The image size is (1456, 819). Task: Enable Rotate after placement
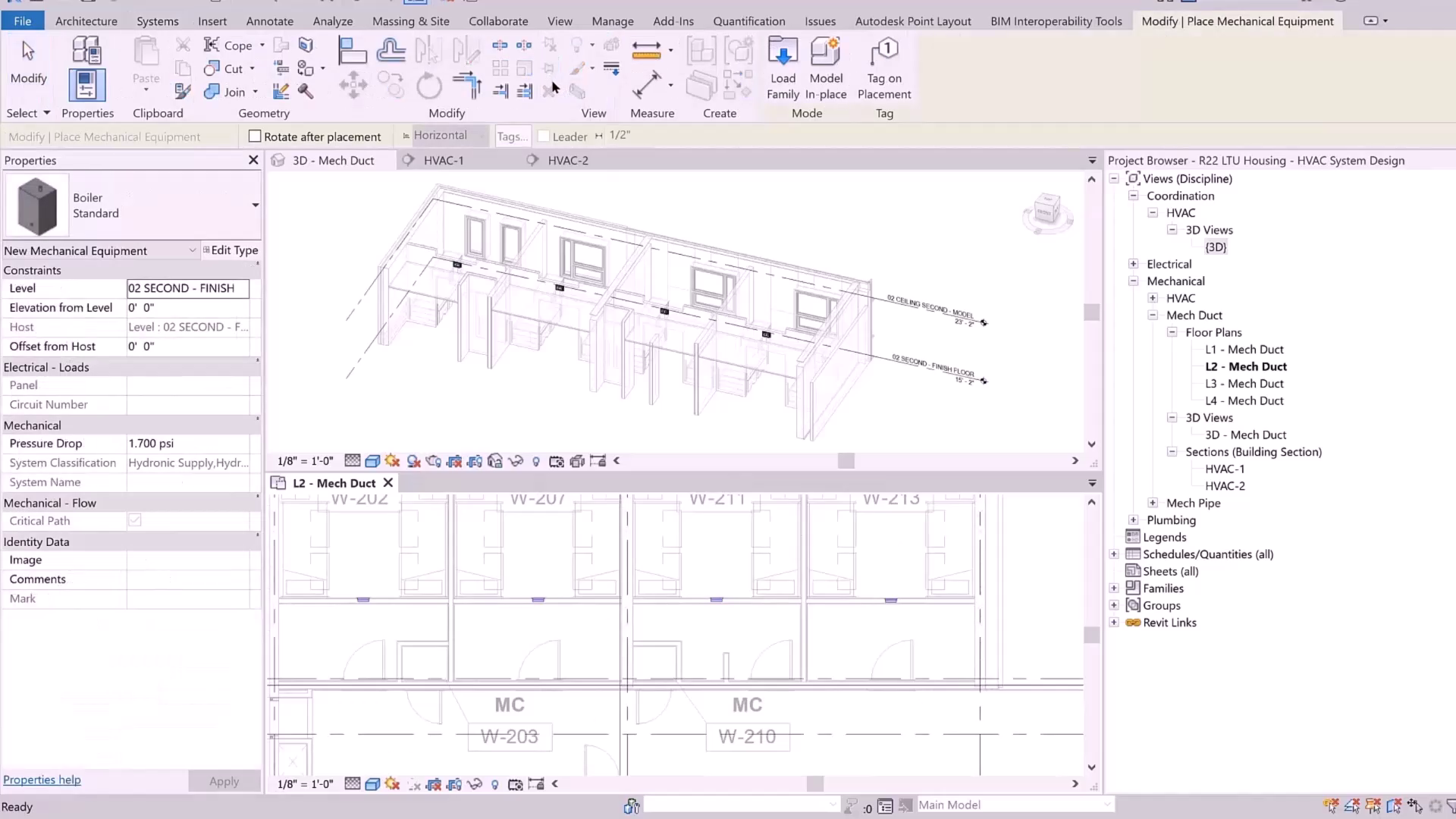[x=256, y=136]
